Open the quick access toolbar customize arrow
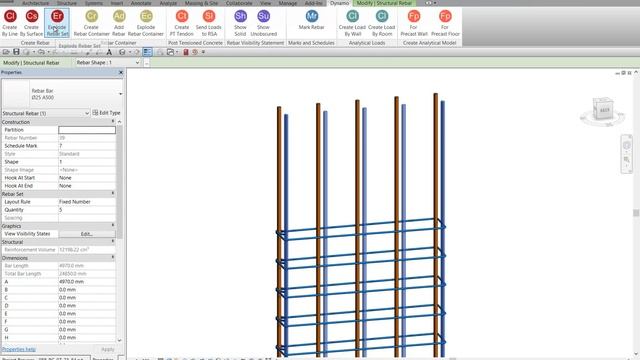Screen dimensions: 640x360 point(203,52)
